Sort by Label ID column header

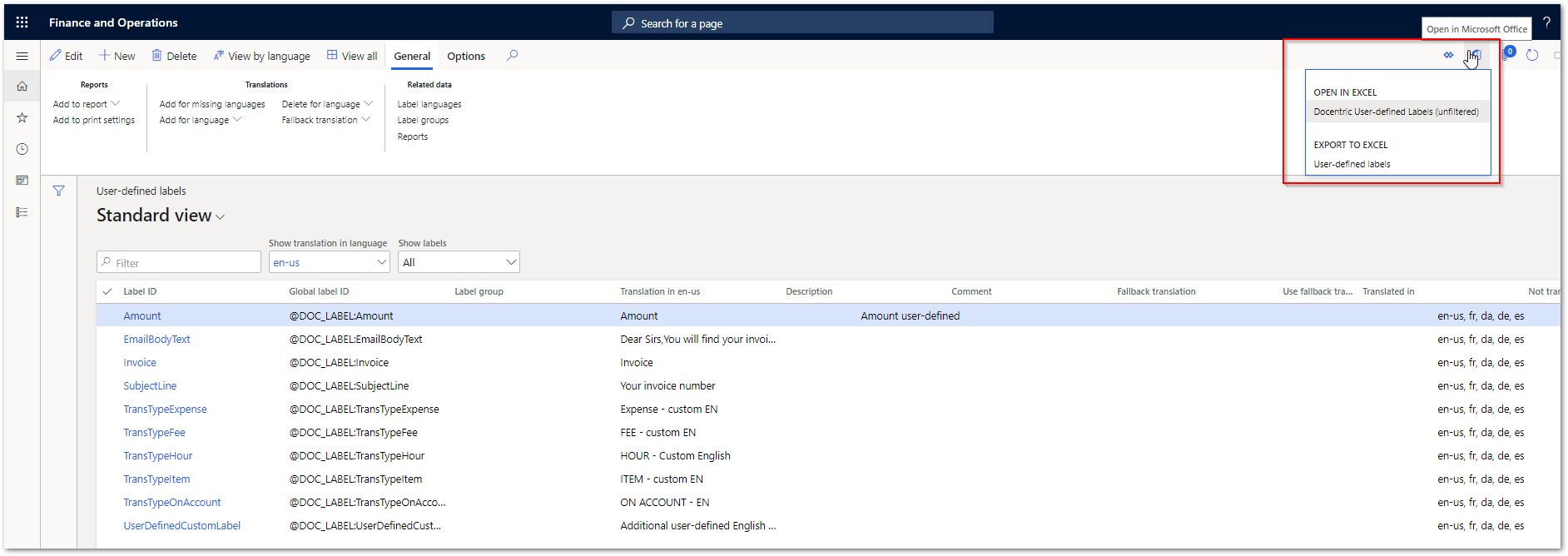tap(140, 291)
